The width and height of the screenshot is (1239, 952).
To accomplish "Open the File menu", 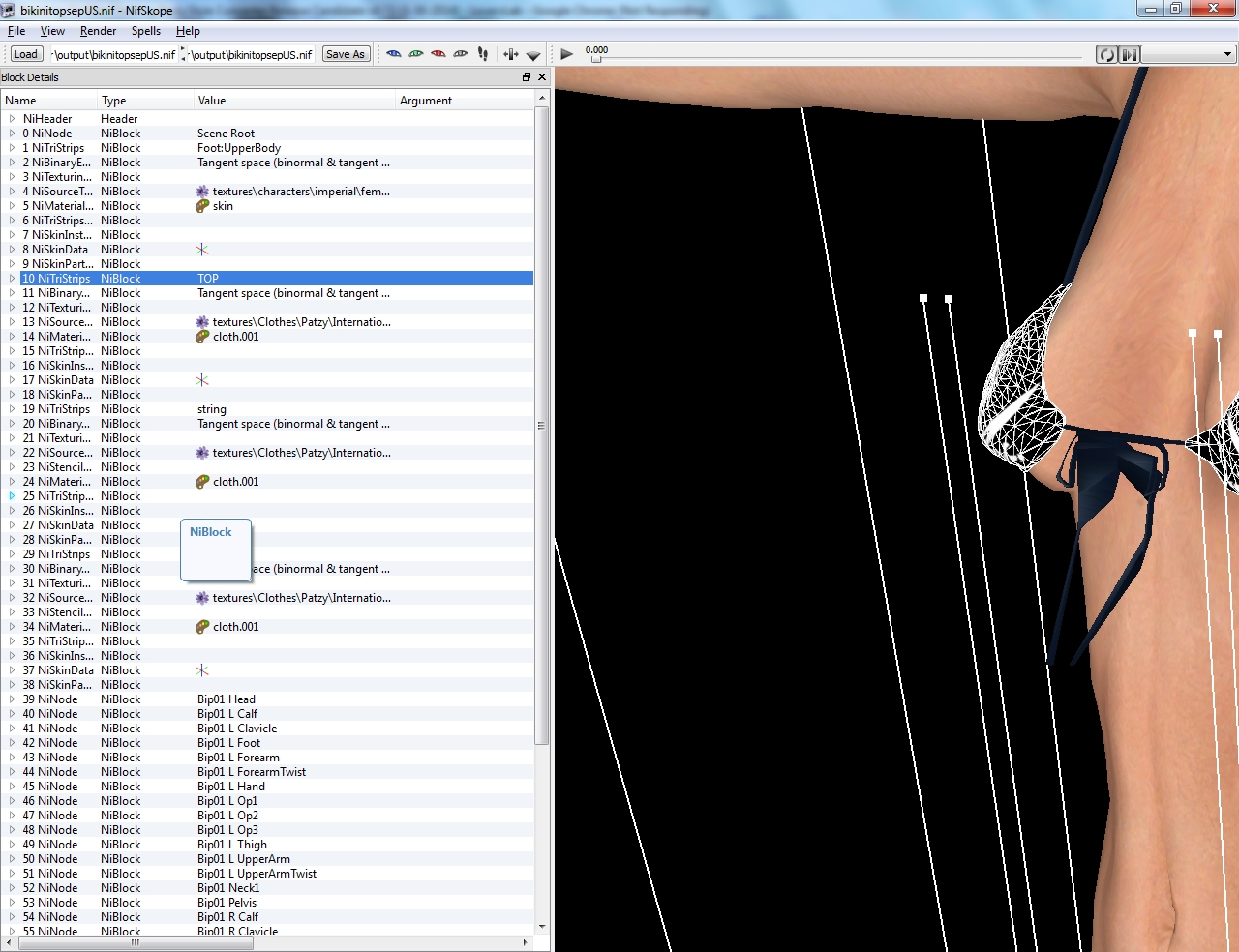I will [16, 31].
